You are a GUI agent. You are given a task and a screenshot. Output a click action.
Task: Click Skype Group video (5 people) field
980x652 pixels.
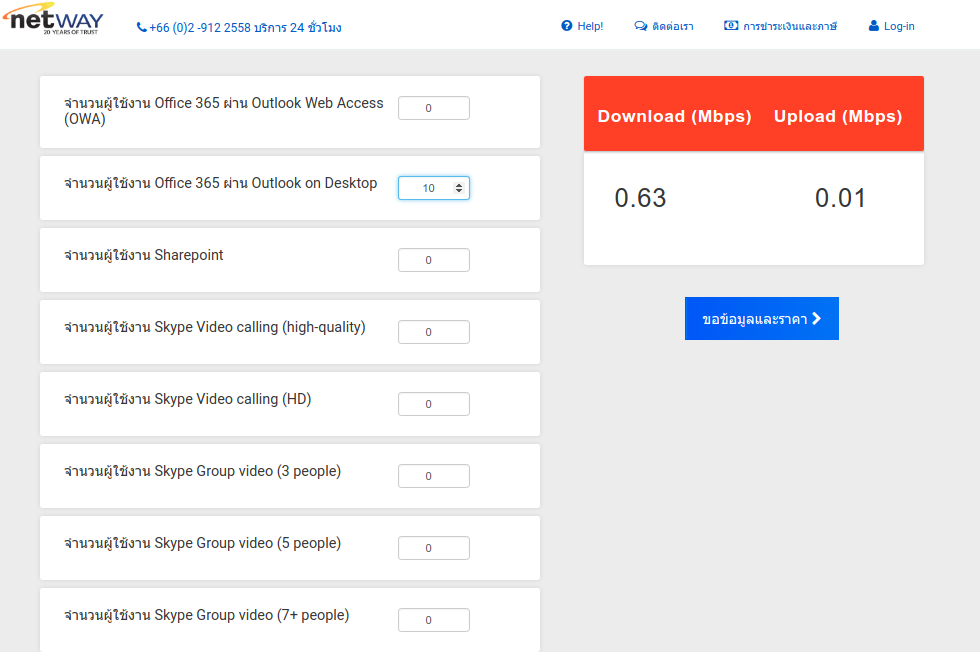click(433, 548)
